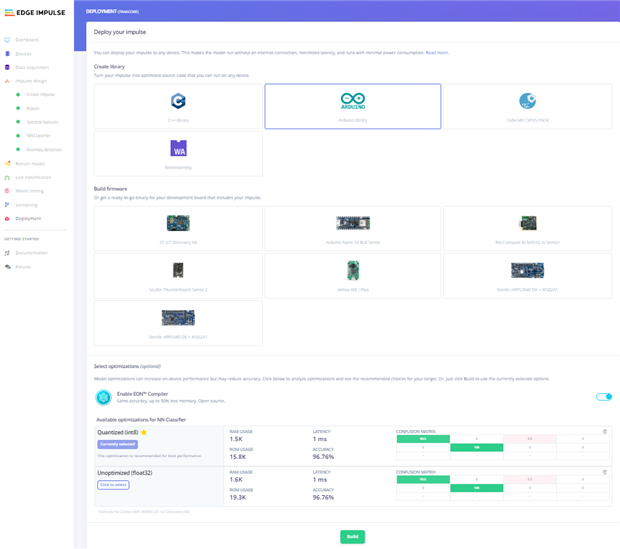620x549 pixels.
Task: Open Create impulse menu item
Action: pyautogui.click(x=41, y=95)
